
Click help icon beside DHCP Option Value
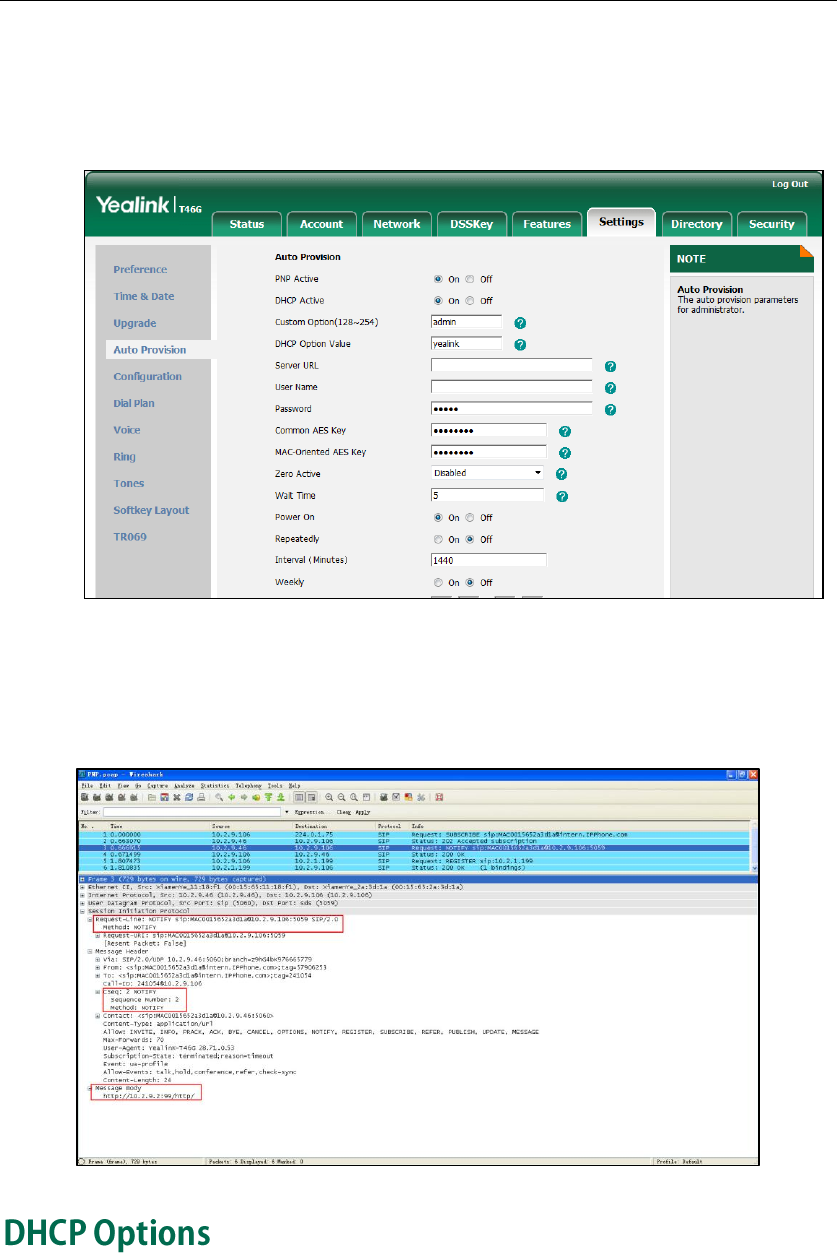520,345
